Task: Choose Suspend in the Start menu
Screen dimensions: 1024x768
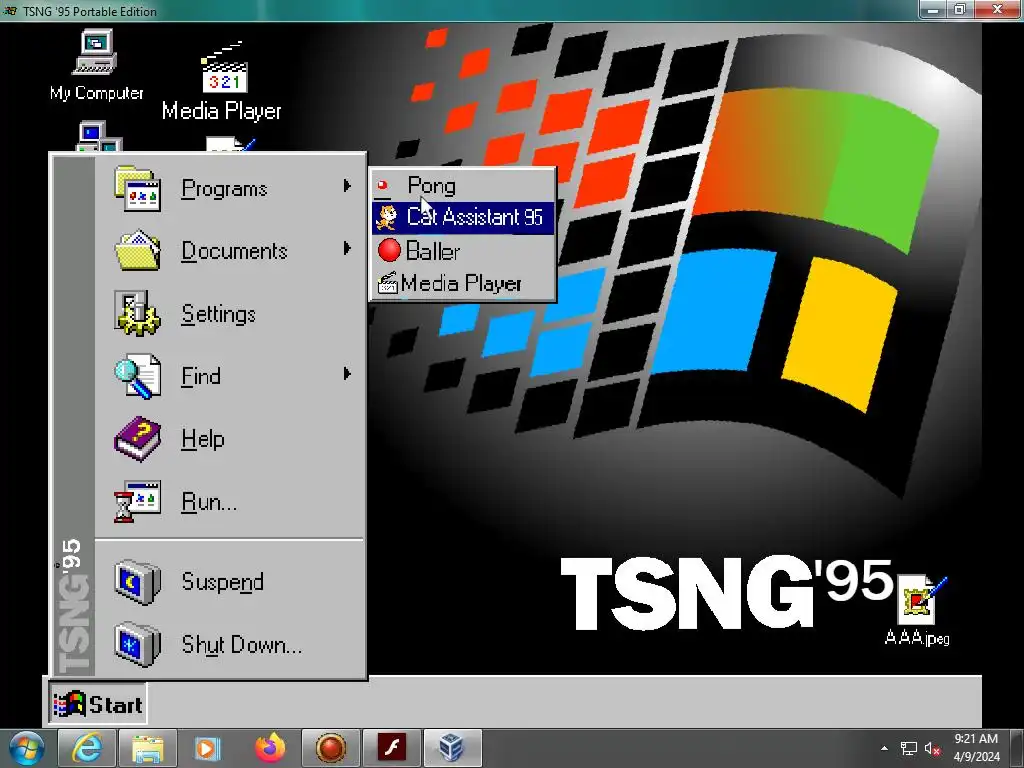Action: [231, 581]
